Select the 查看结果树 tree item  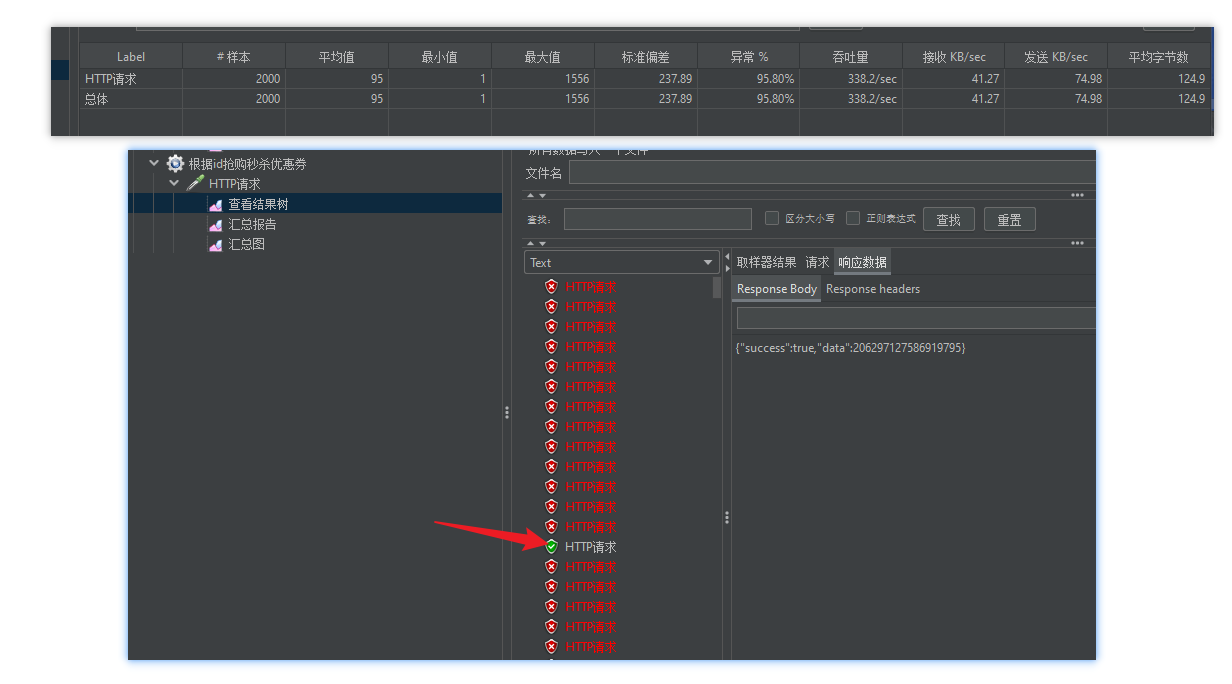point(258,204)
